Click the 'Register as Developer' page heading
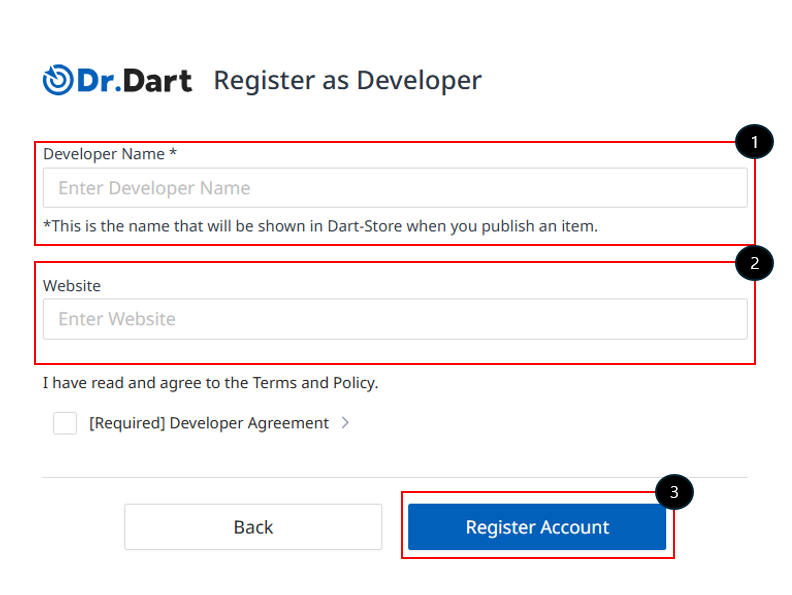 point(347,80)
